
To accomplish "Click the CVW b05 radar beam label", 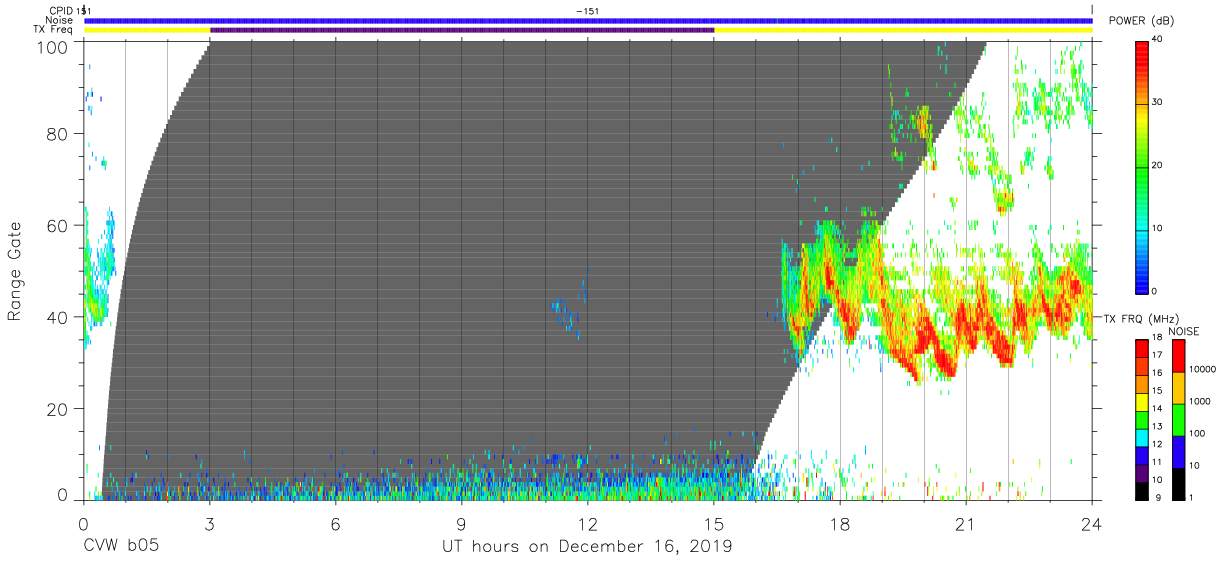I will (x=121, y=547).
